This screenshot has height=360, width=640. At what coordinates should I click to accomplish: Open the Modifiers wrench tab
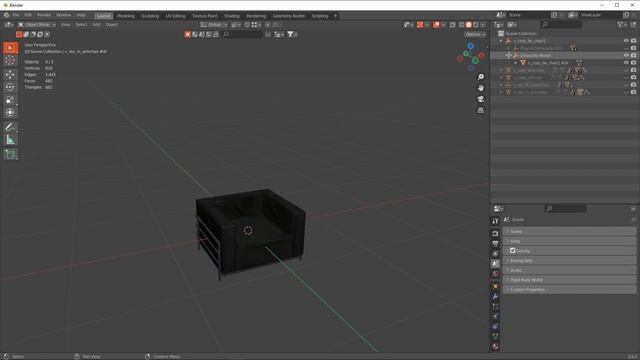pyautogui.click(x=495, y=297)
